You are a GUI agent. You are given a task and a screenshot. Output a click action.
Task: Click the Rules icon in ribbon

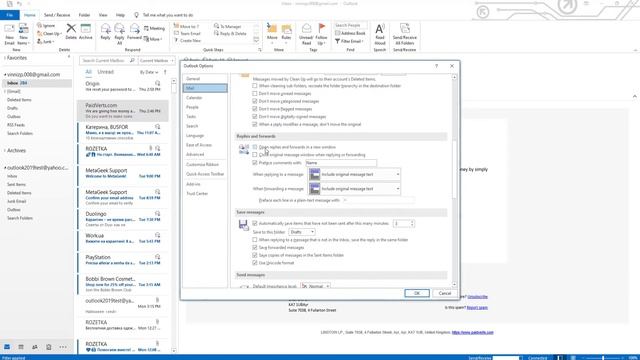pos(287,29)
